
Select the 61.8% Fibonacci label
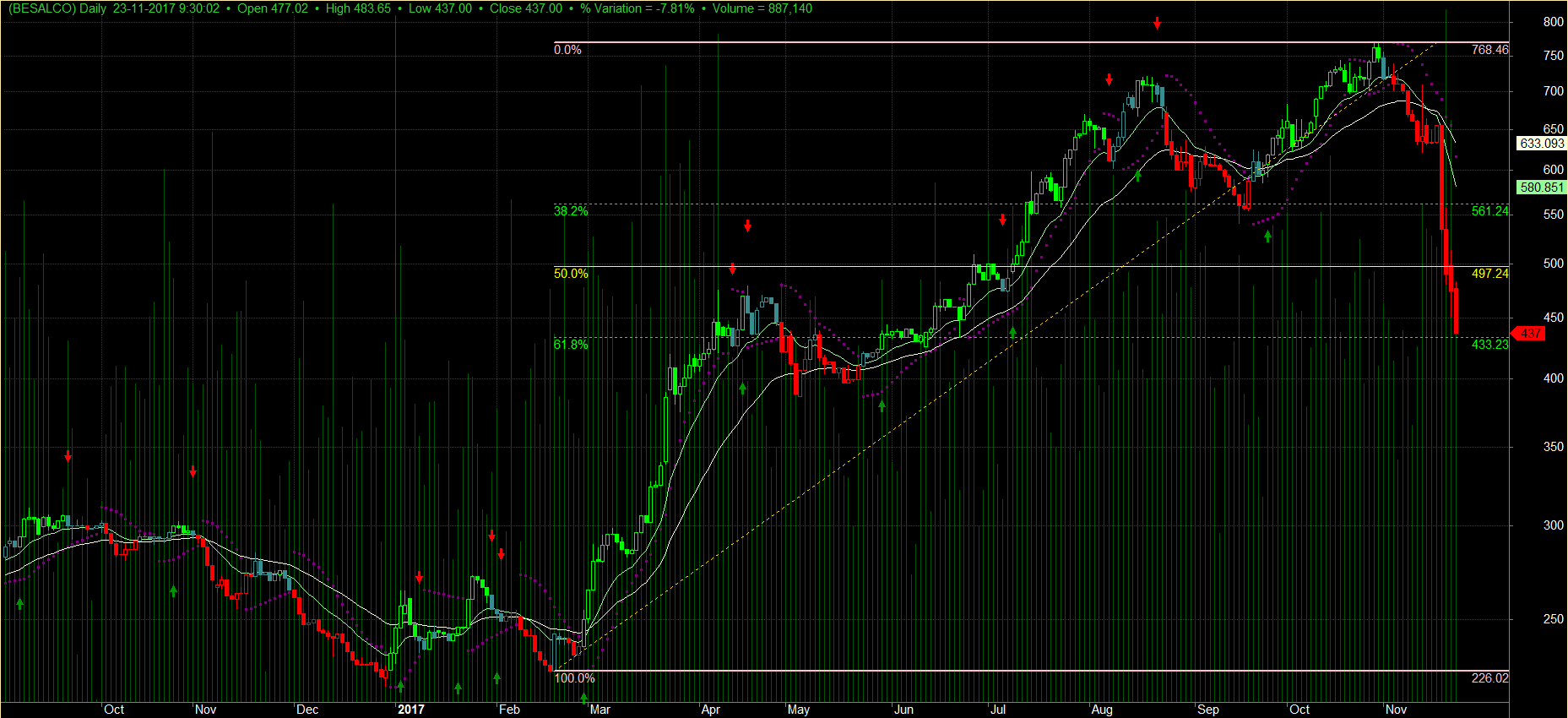coord(571,345)
